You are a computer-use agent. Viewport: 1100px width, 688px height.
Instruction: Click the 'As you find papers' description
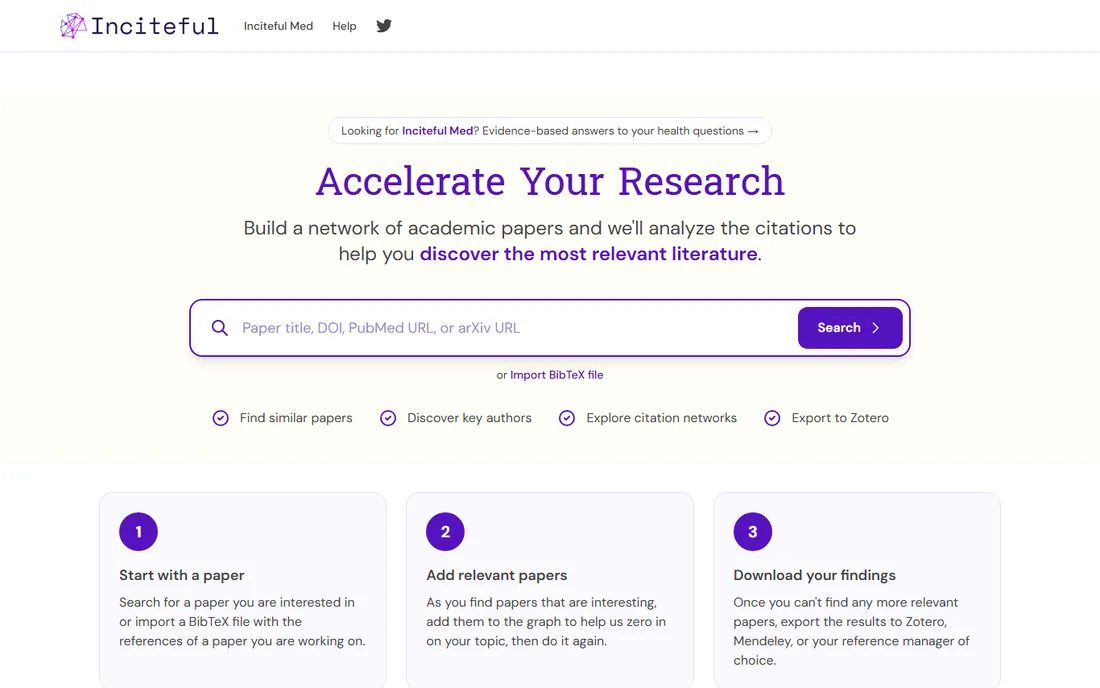[546, 621]
